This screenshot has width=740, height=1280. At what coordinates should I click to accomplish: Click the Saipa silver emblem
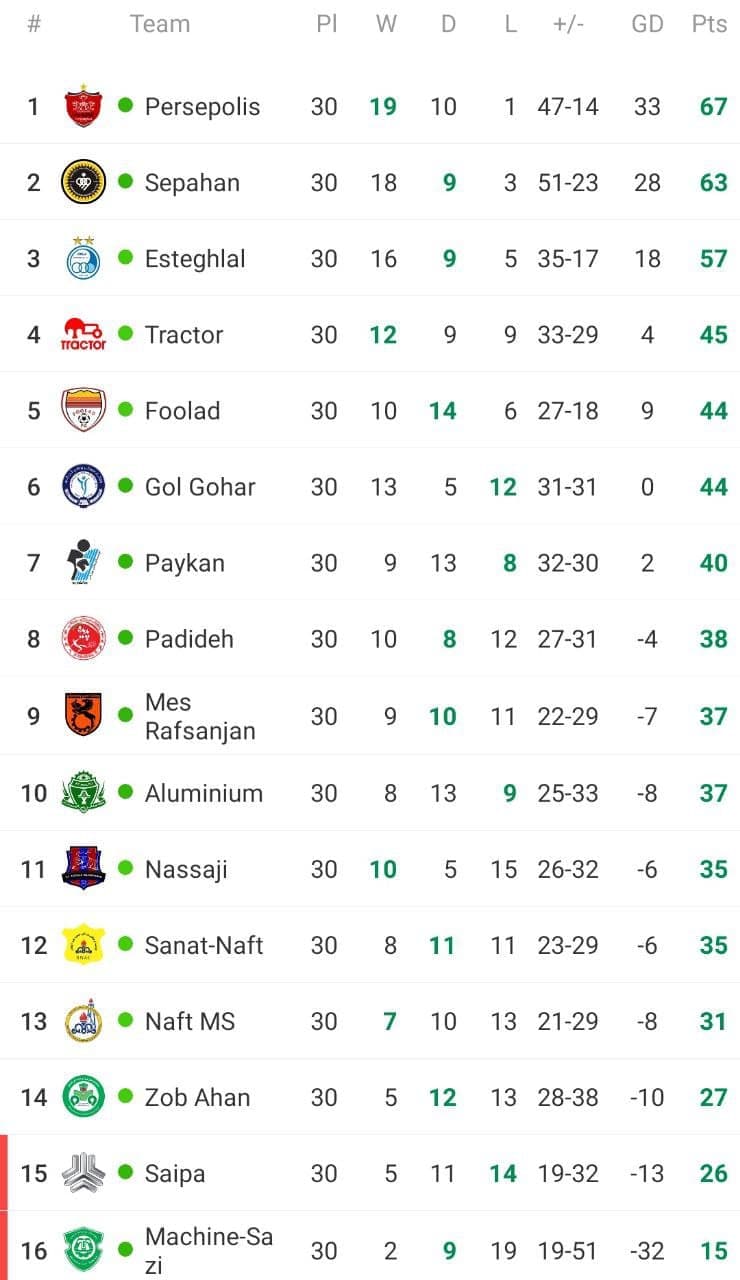point(84,1172)
